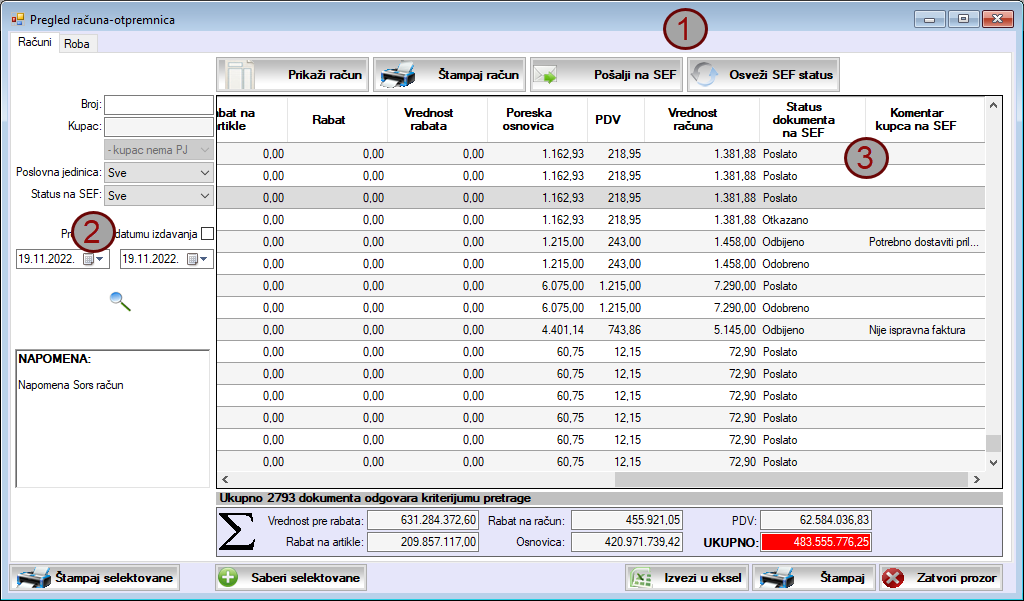The width and height of the screenshot is (1024, 601).
Task: Switch to the Računi tab
Action: tap(35, 42)
